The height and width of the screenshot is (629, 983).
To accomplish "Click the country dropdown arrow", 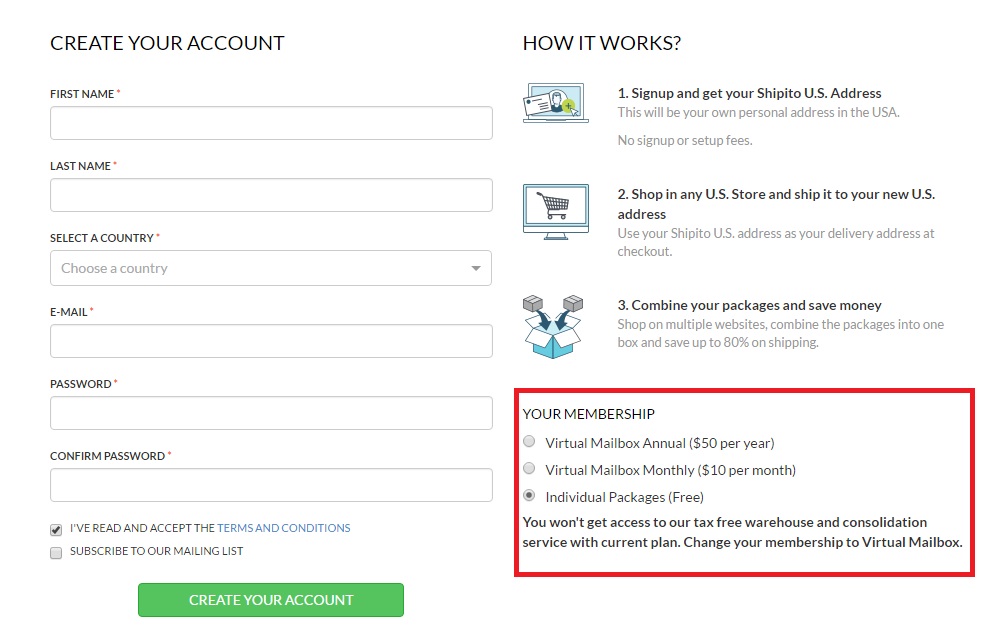I will coord(476,268).
